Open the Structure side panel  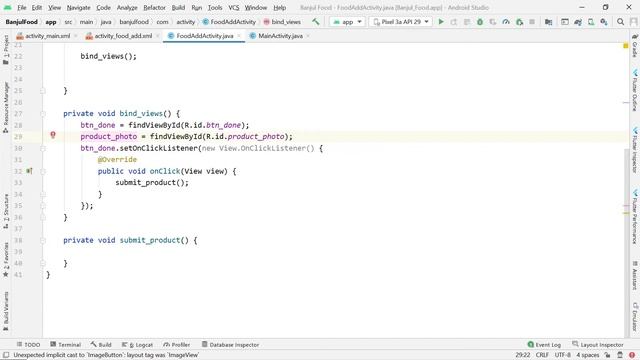pos(6,211)
